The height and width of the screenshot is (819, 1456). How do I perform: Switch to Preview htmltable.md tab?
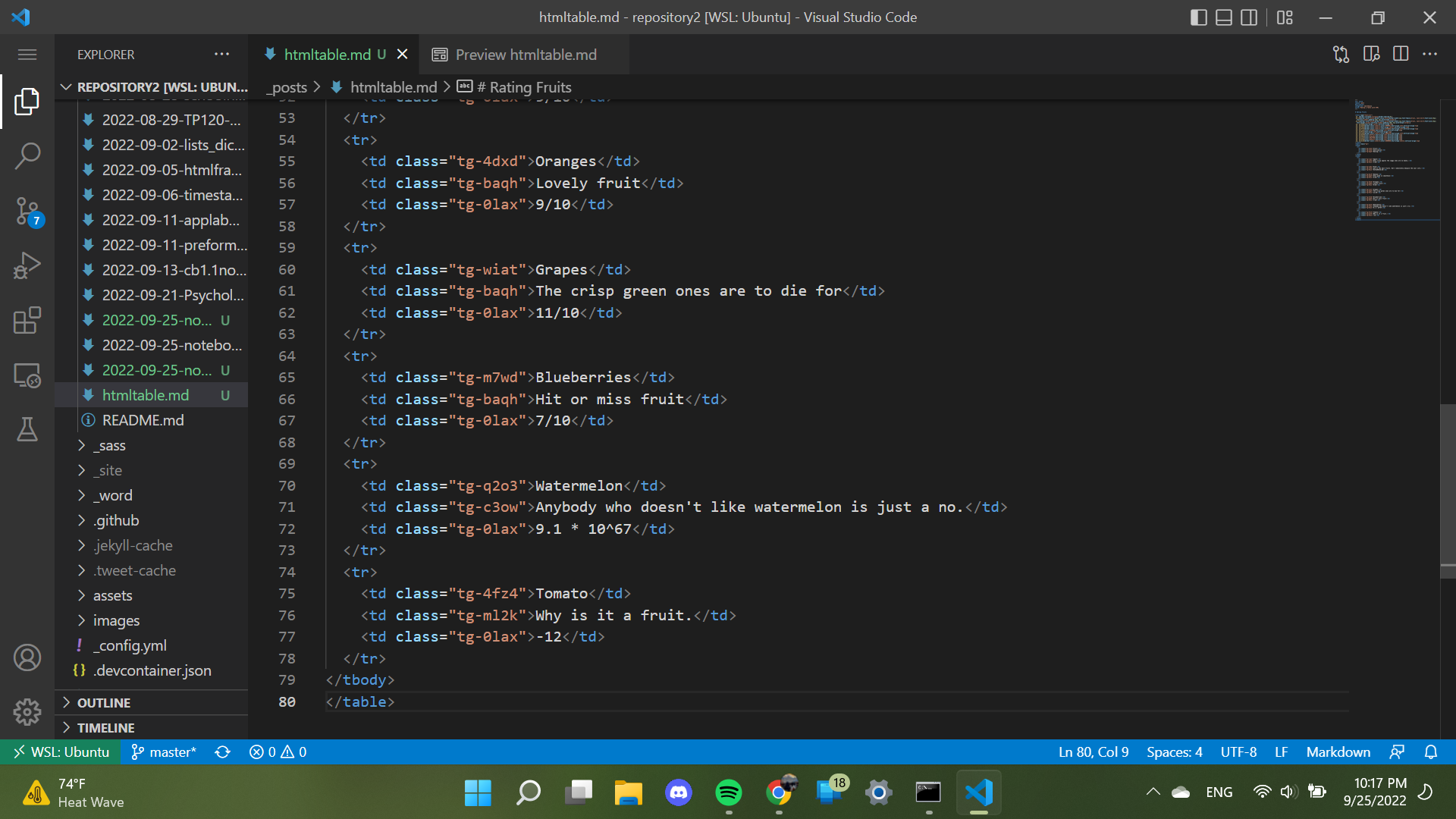click(x=524, y=55)
